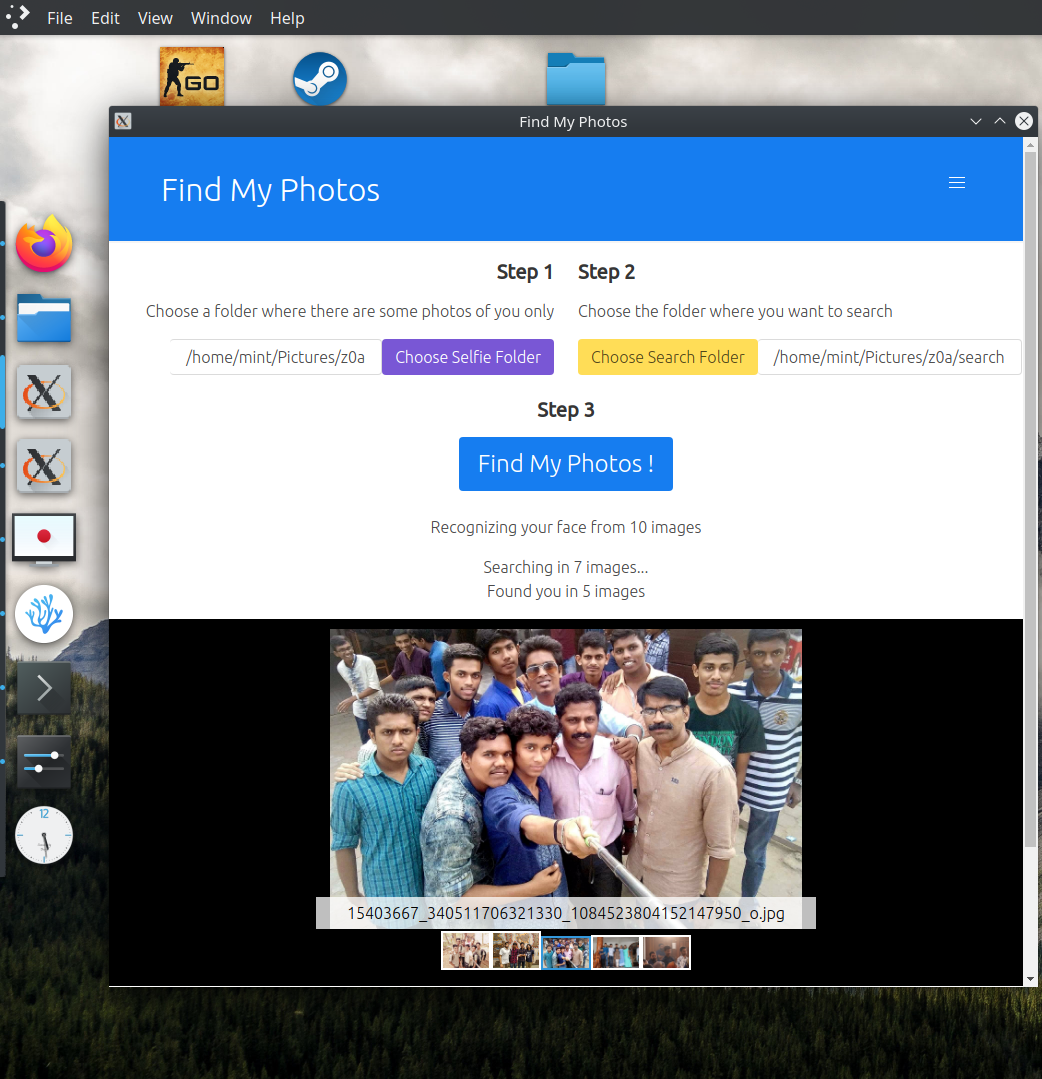Click 'Searching in 7 images...' text
Image resolution: width=1042 pixels, height=1079 pixels.
(566, 568)
